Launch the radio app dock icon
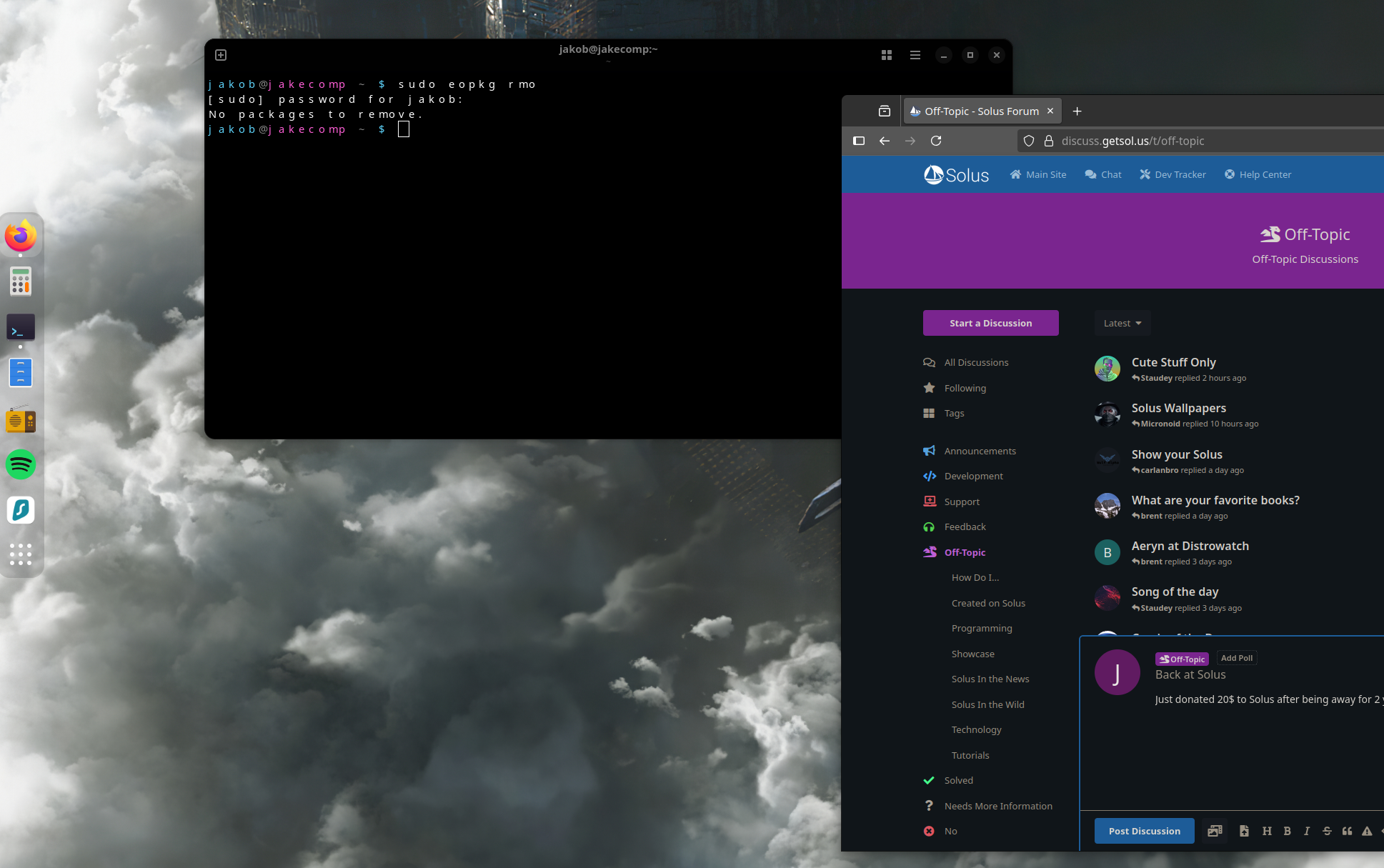The height and width of the screenshot is (868, 1384). pos(21,420)
